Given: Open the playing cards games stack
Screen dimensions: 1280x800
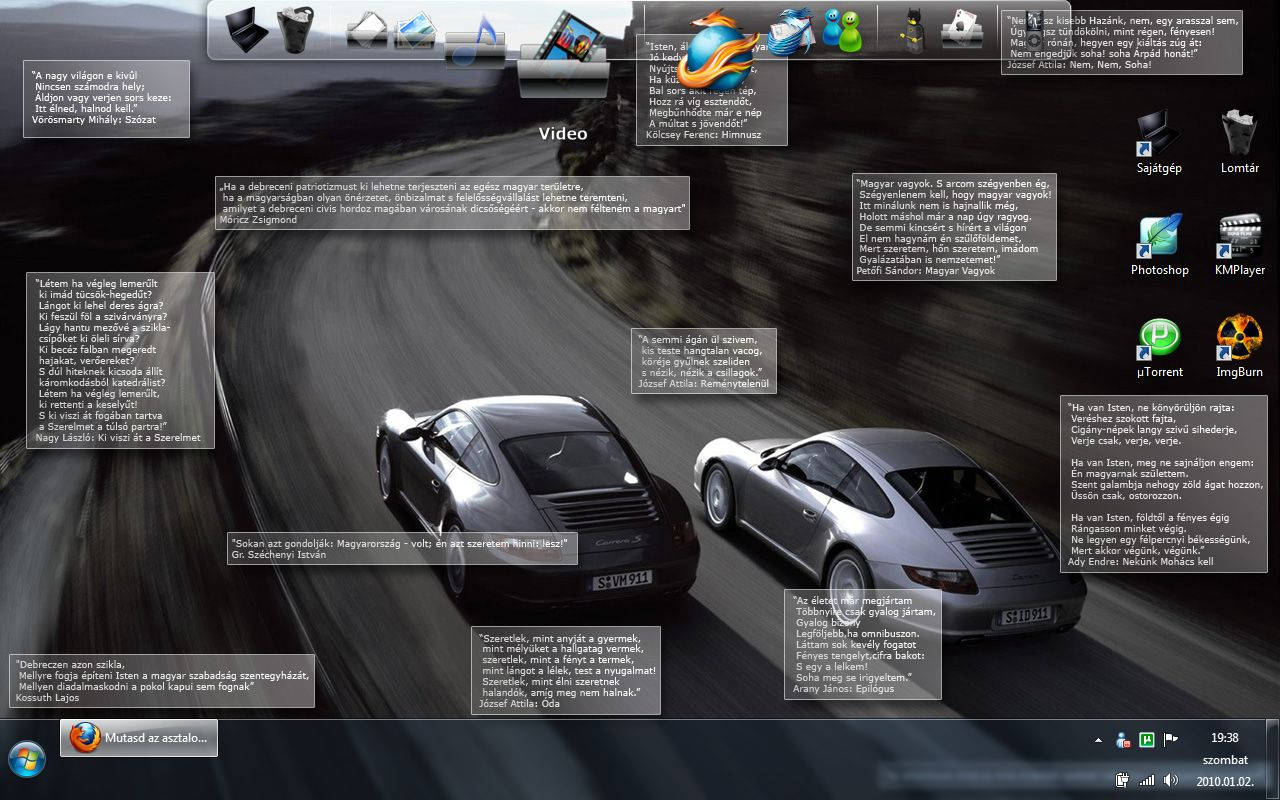Looking at the screenshot, I should point(961,30).
